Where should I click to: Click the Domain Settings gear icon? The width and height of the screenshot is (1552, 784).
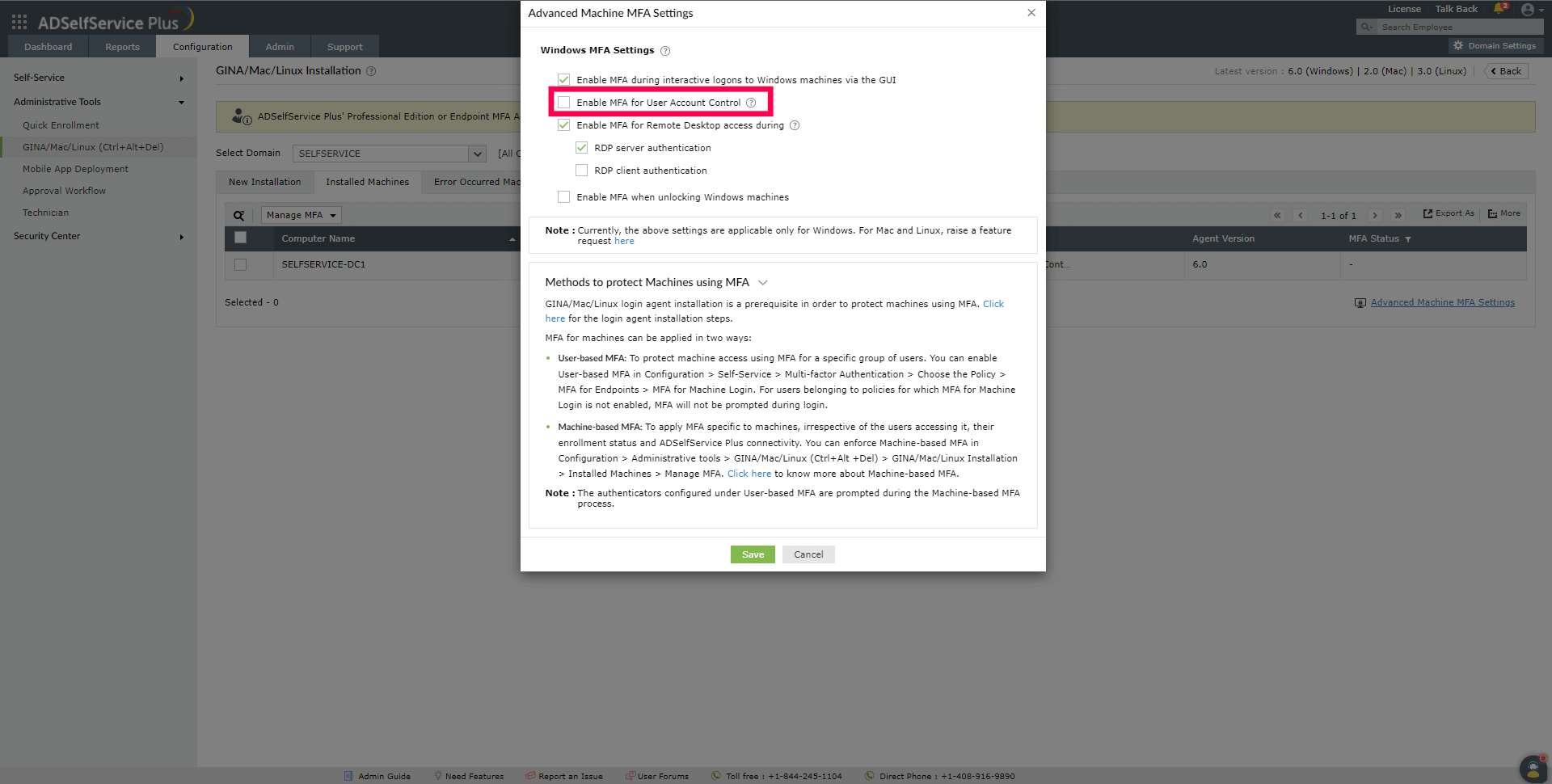[x=1458, y=46]
